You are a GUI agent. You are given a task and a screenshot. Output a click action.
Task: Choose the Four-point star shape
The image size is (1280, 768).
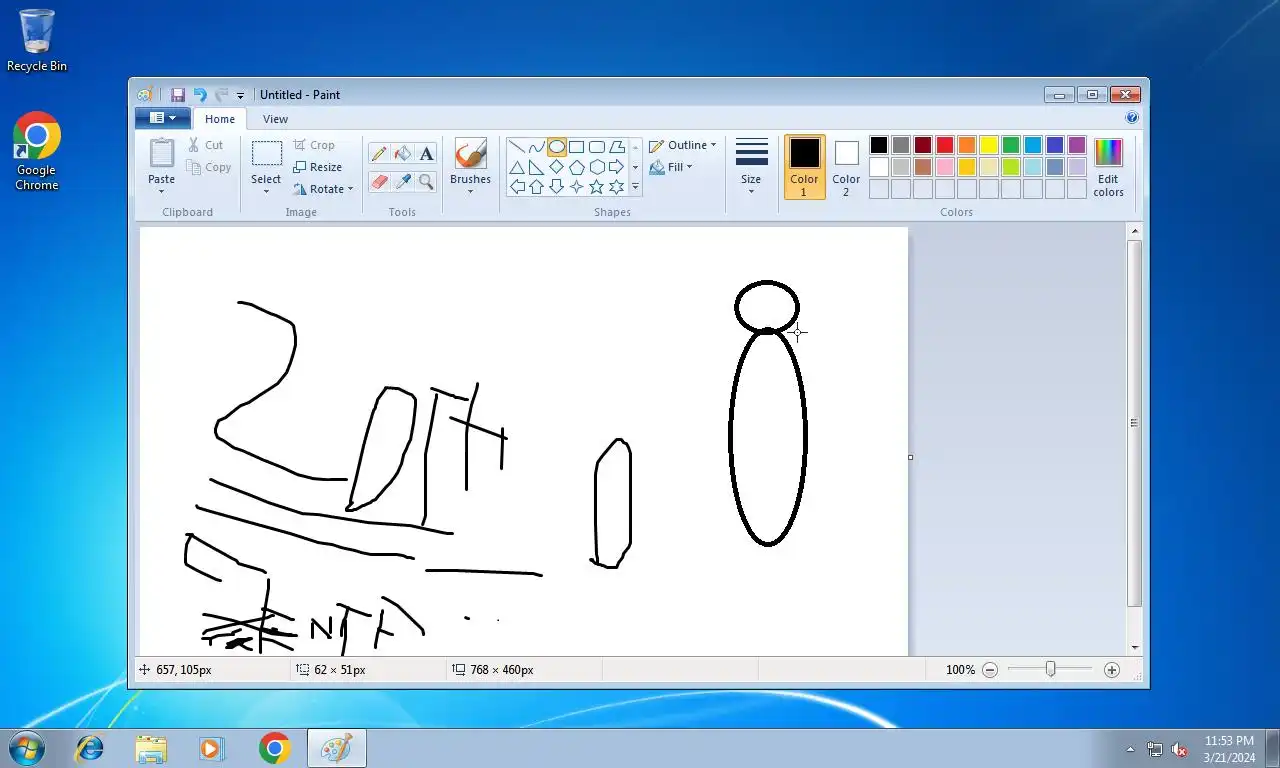pyautogui.click(x=577, y=187)
